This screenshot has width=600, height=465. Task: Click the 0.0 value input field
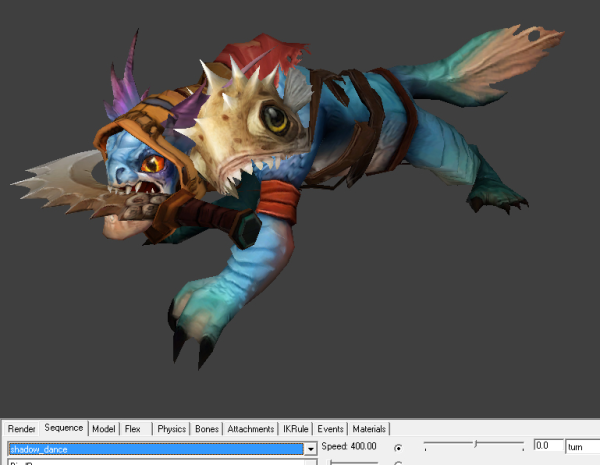tap(548, 446)
